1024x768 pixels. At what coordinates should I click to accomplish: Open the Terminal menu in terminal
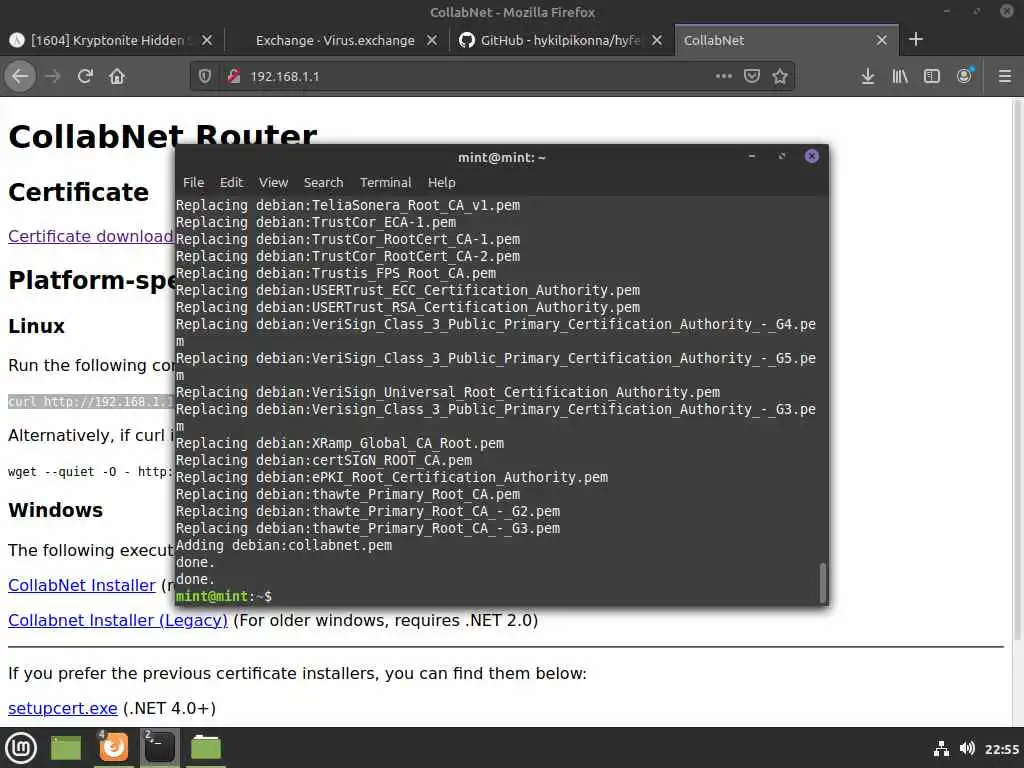[385, 183]
